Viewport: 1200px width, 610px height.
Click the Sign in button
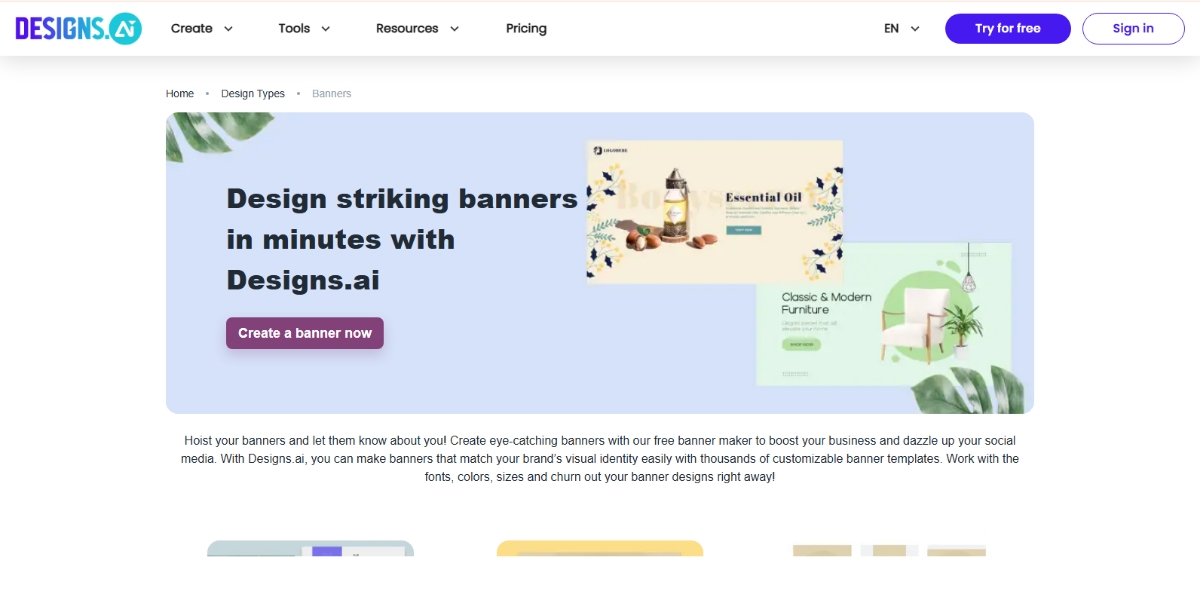click(x=1133, y=28)
